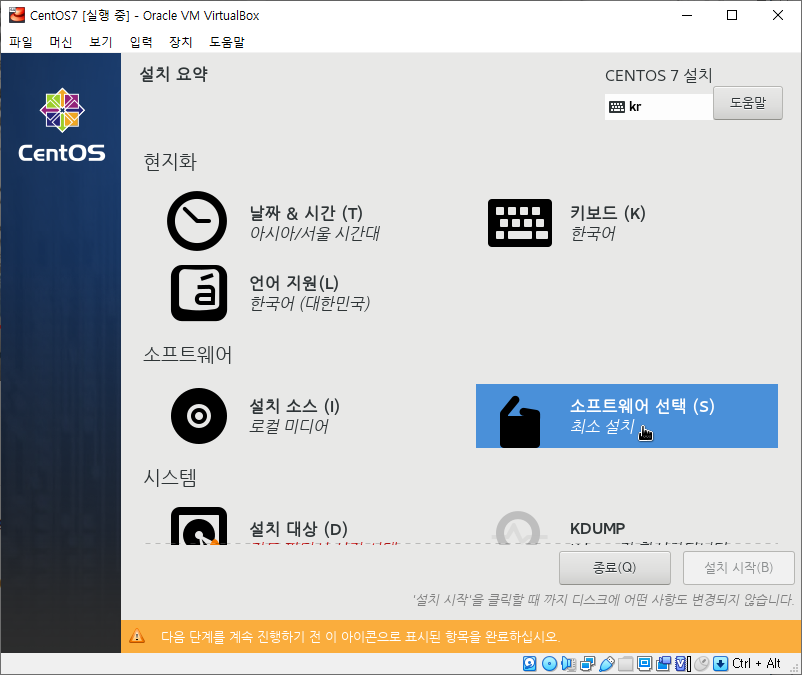Viewport: 802px width, 675px height.
Task: Click the CENTOS 7 설치 title text
Action: 659,76
